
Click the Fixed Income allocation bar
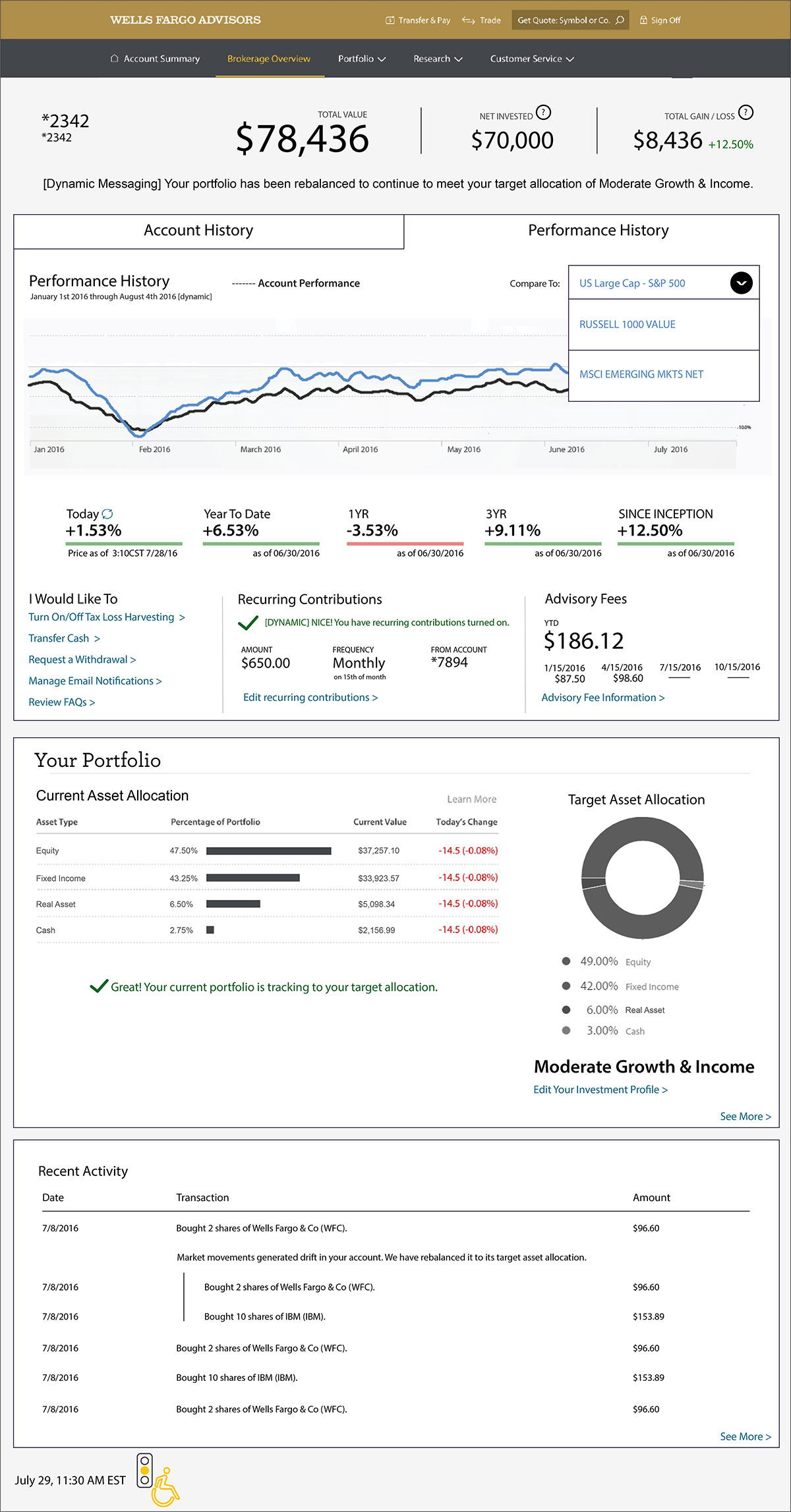click(x=253, y=878)
